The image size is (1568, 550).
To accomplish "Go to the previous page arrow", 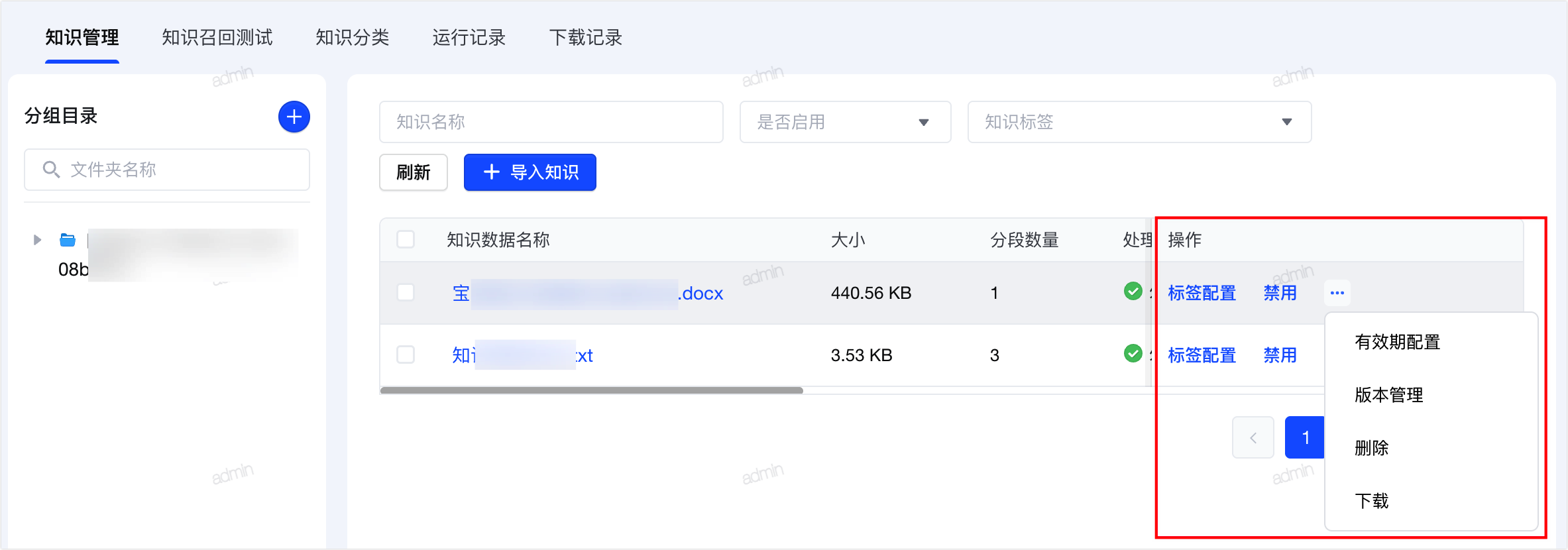I will coord(1253,437).
